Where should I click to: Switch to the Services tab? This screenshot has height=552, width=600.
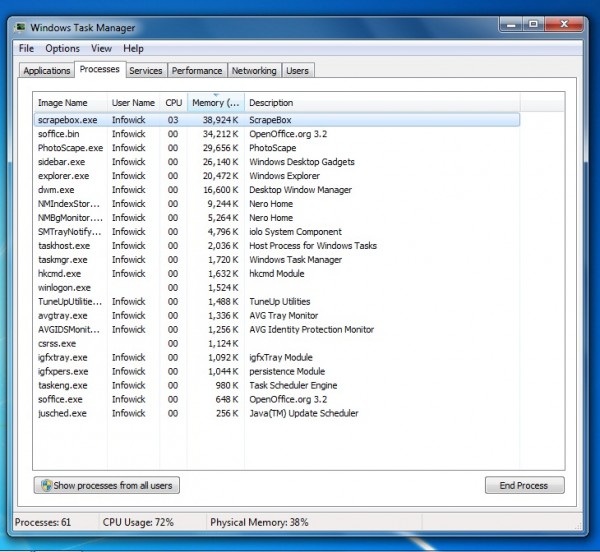point(146,71)
